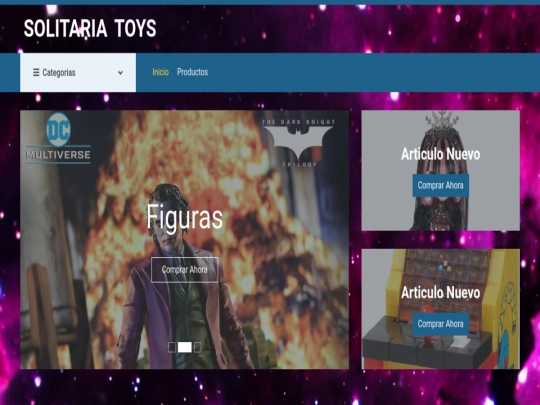Click Comprar Ahora on the Figuras banner
This screenshot has width=540, height=405.
click(185, 270)
